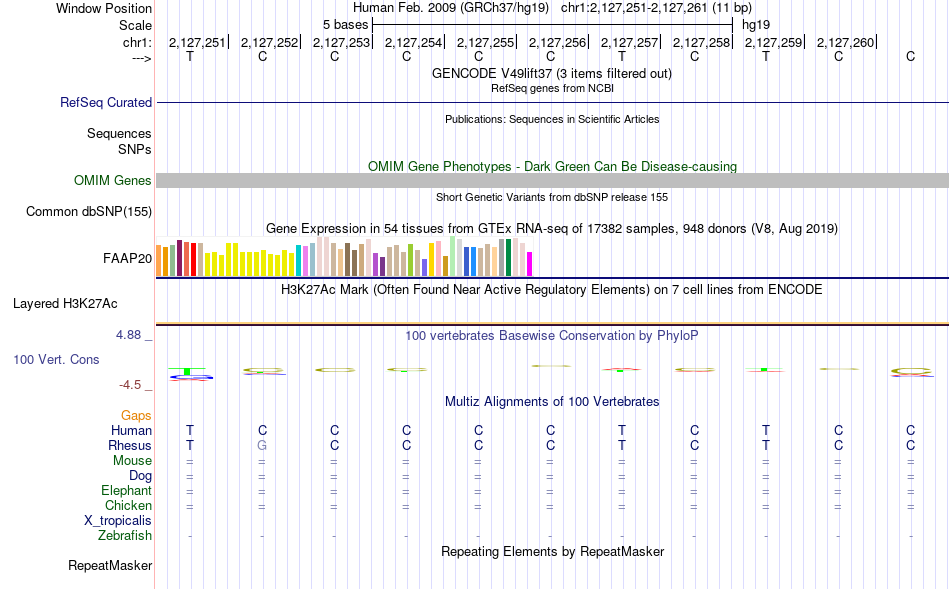Click the 2,127,252 ruler coordinate
This screenshot has height=589, width=950.
(270, 42)
